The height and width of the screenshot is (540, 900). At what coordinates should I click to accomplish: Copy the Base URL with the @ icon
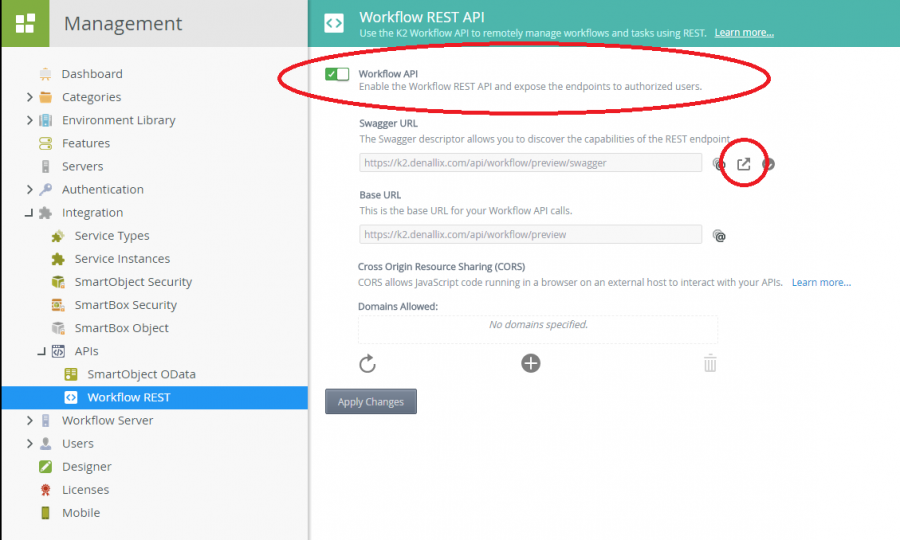click(719, 236)
